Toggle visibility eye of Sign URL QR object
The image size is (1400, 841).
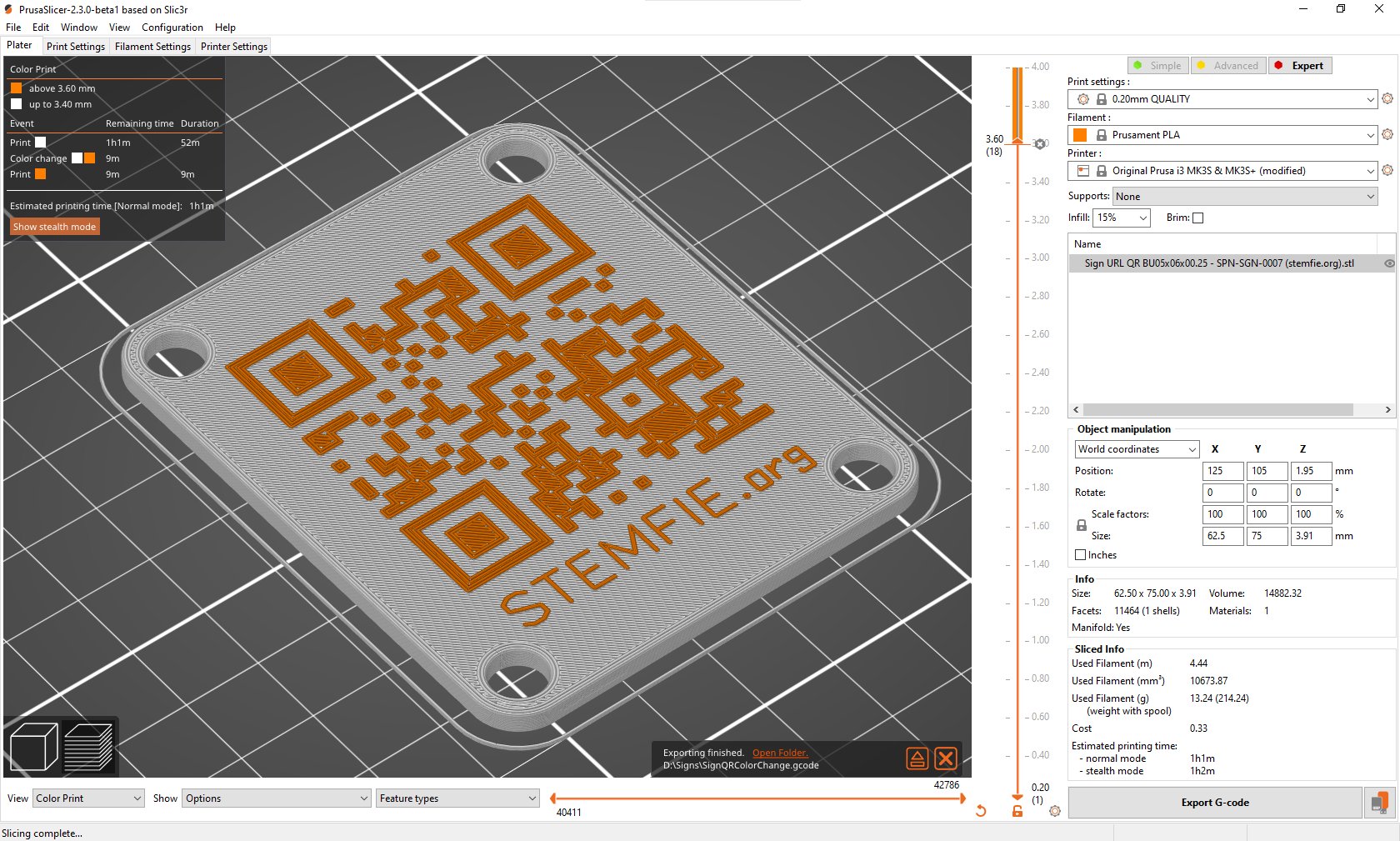click(1389, 263)
